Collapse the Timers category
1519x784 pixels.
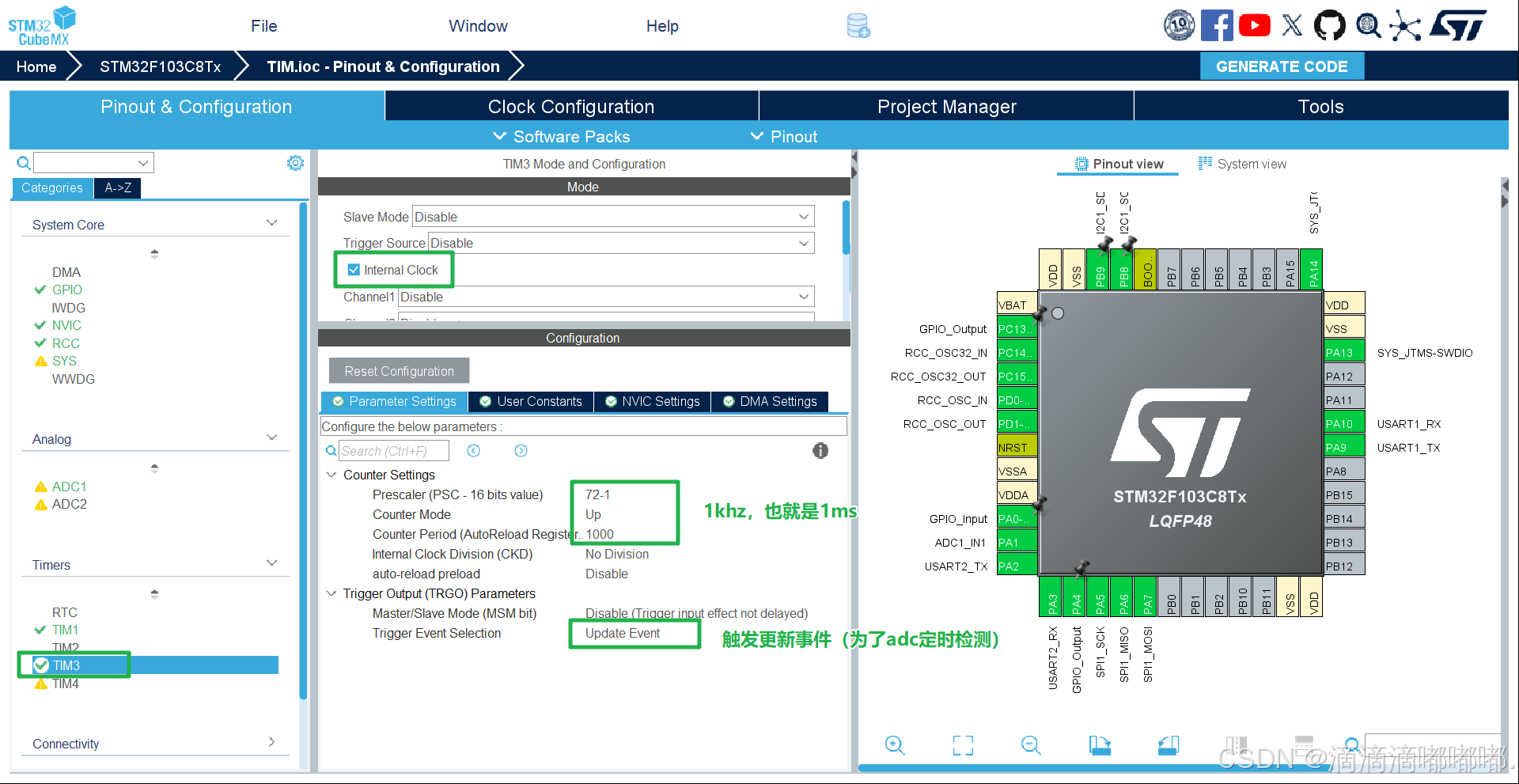(x=271, y=564)
